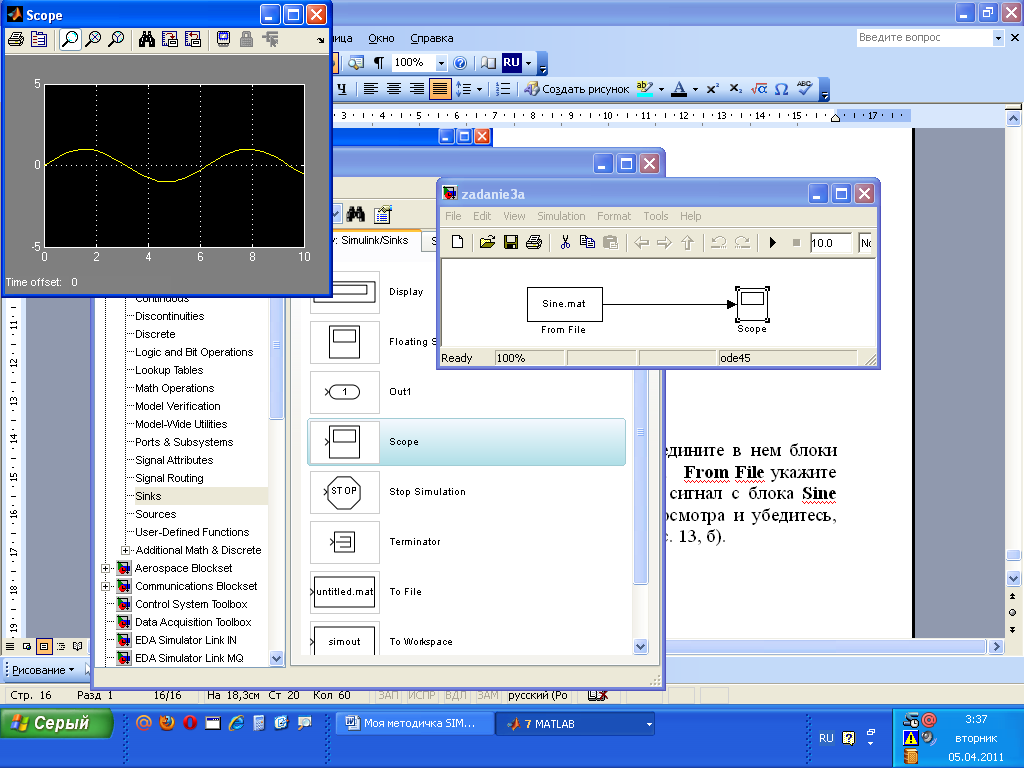Click the Введите вопрос help search field
This screenshot has height=768, width=1024.
click(924, 38)
